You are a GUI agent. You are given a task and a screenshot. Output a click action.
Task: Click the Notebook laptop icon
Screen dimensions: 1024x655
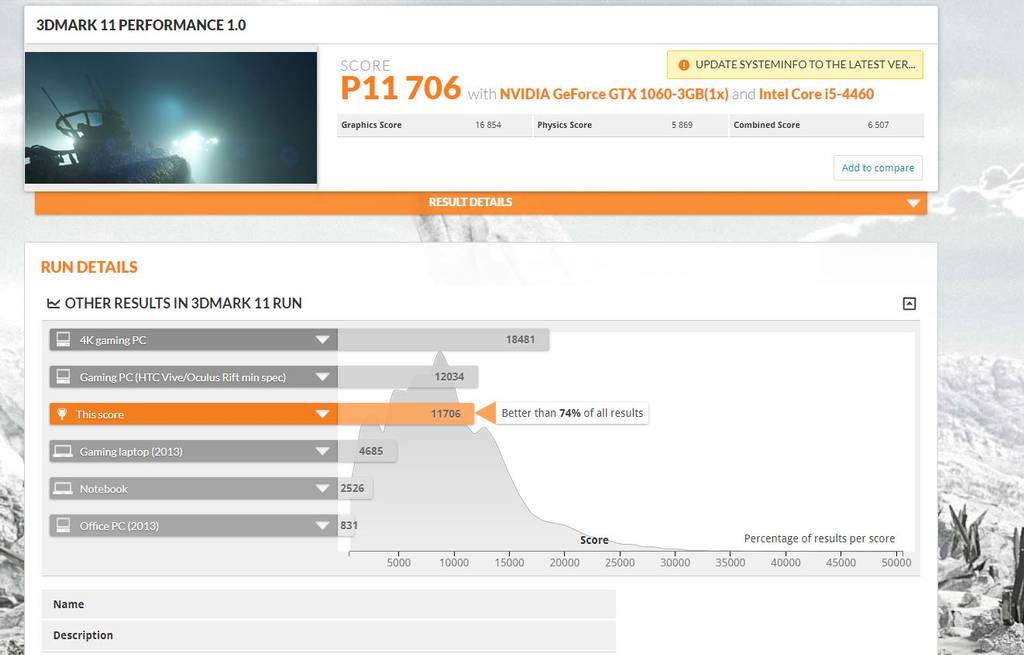63,488
